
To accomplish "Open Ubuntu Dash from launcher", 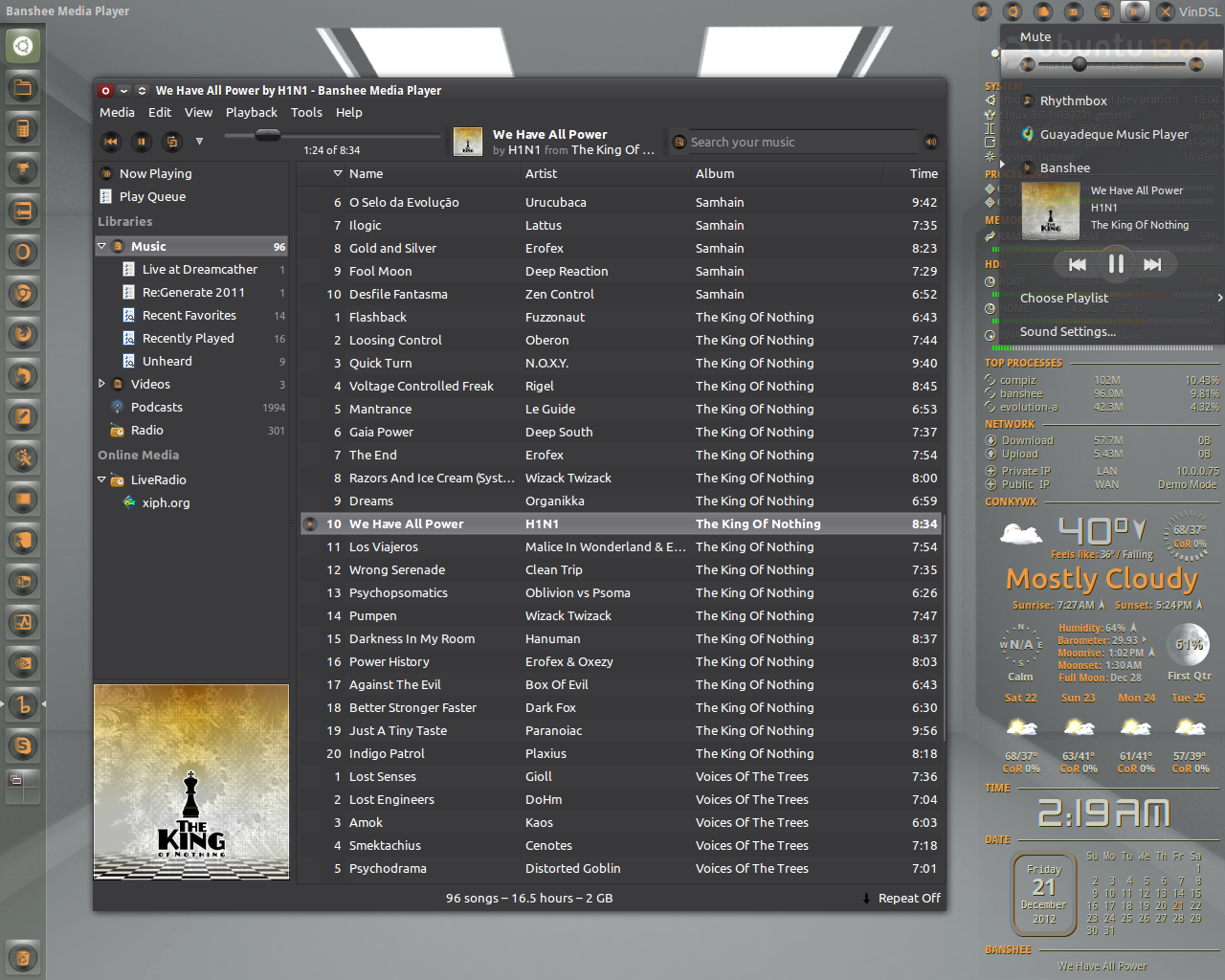I will click(23, 46).
